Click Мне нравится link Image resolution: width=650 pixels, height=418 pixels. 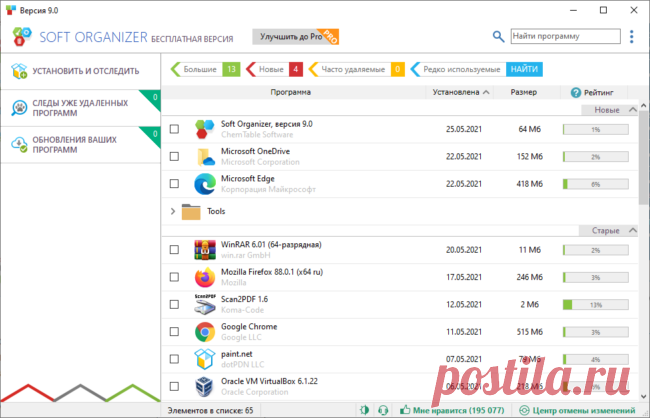click(x=458, y=410)
